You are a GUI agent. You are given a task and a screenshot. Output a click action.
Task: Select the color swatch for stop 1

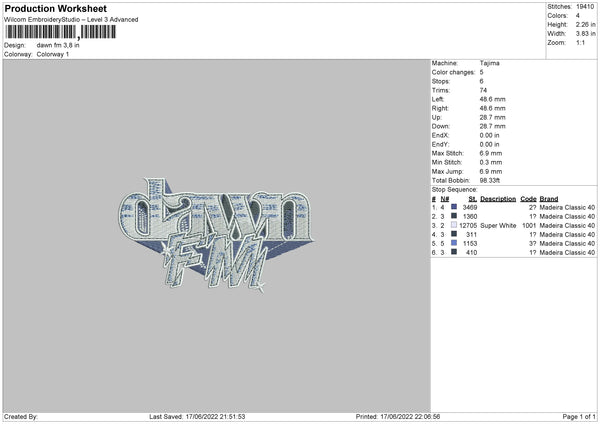(x=454, y=207)
